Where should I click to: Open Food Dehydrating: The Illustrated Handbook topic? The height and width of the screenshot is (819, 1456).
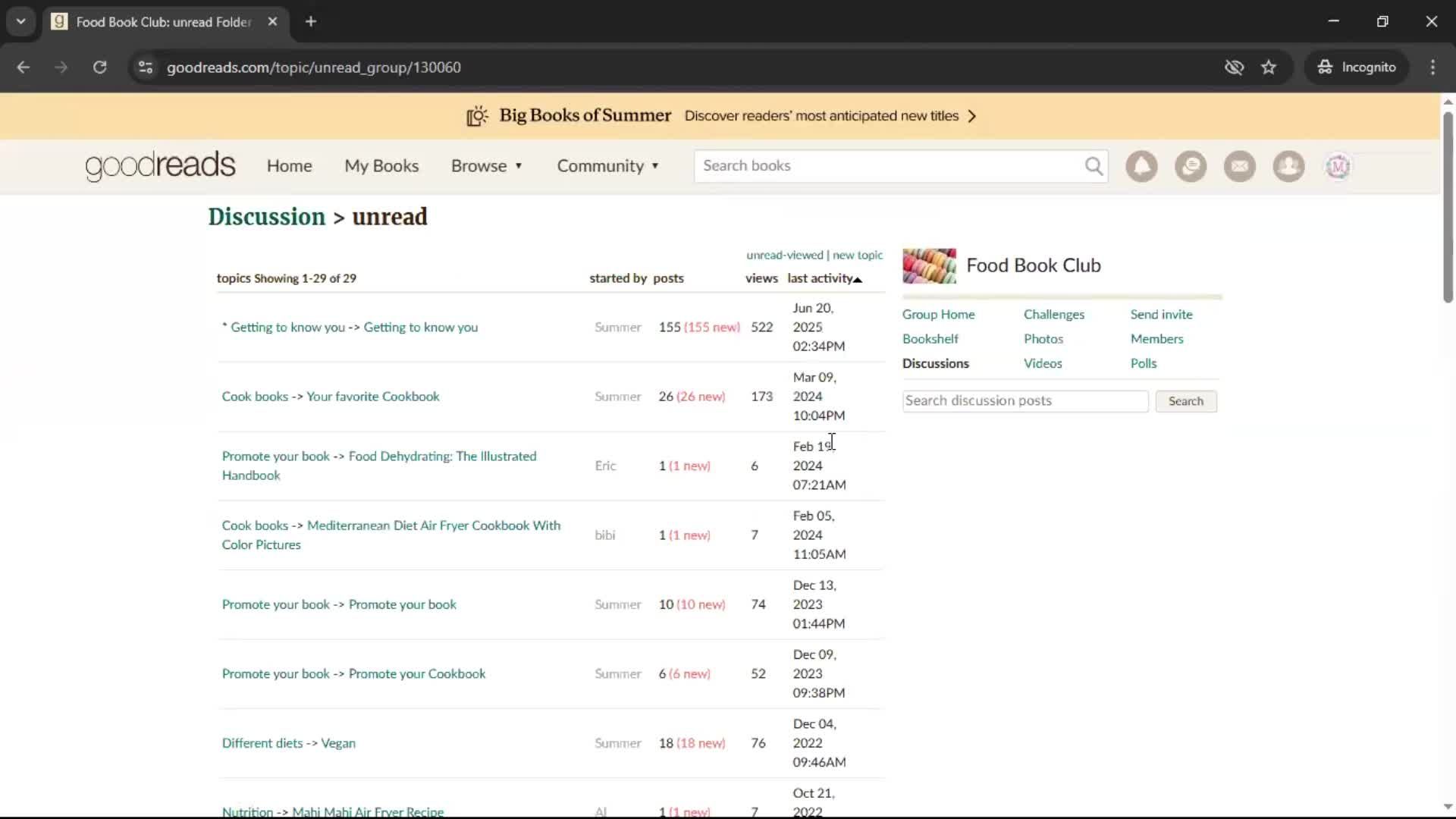(x=379, y=466)
